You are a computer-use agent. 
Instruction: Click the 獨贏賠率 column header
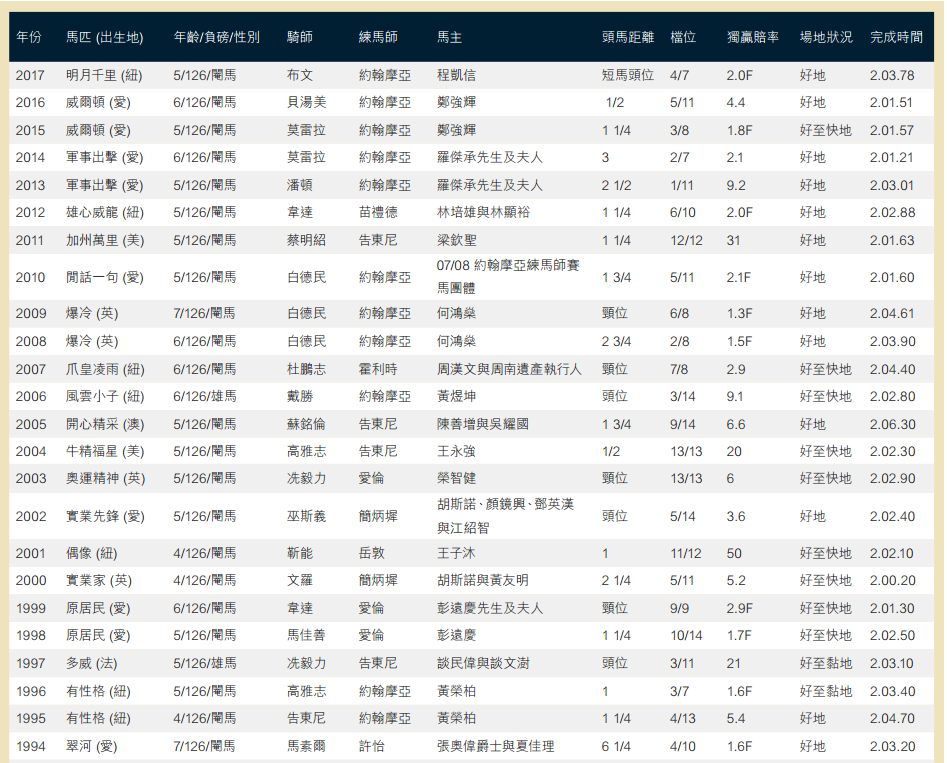pyautogui.click(x=752, y=37)
